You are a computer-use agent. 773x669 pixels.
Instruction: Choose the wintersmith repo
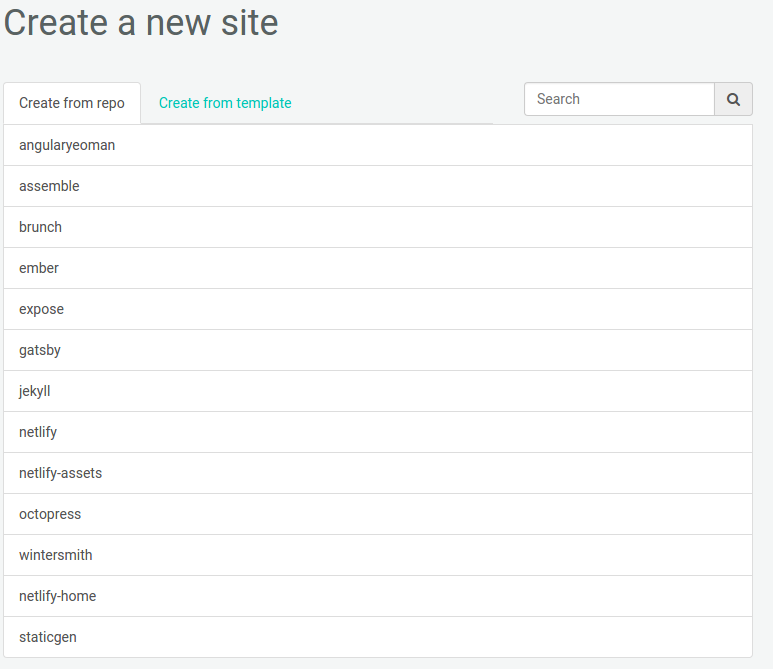[x=378, y=554]
